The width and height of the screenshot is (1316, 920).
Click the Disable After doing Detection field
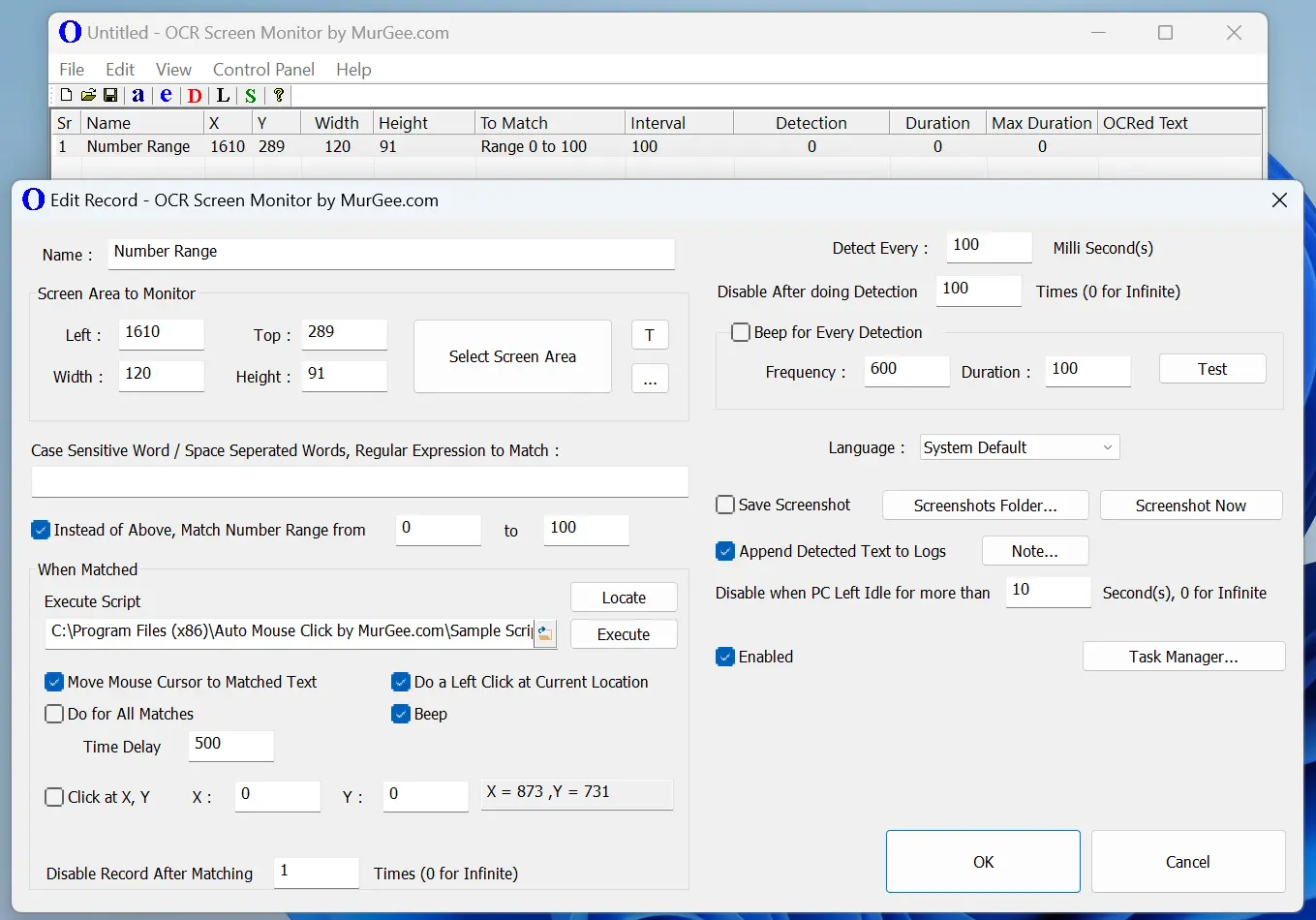point(979,291)
